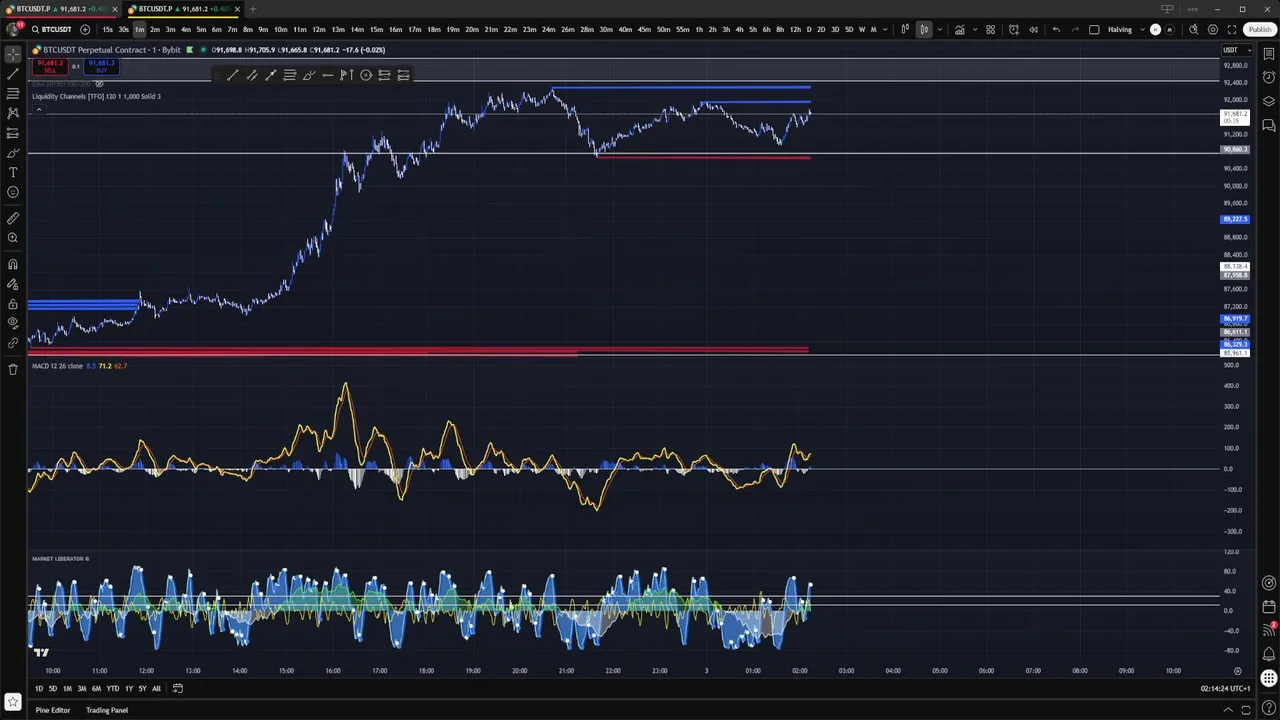Open the user profile avatar menu
The height and width of the screenshot is (720, 1280).
point(13,30)
